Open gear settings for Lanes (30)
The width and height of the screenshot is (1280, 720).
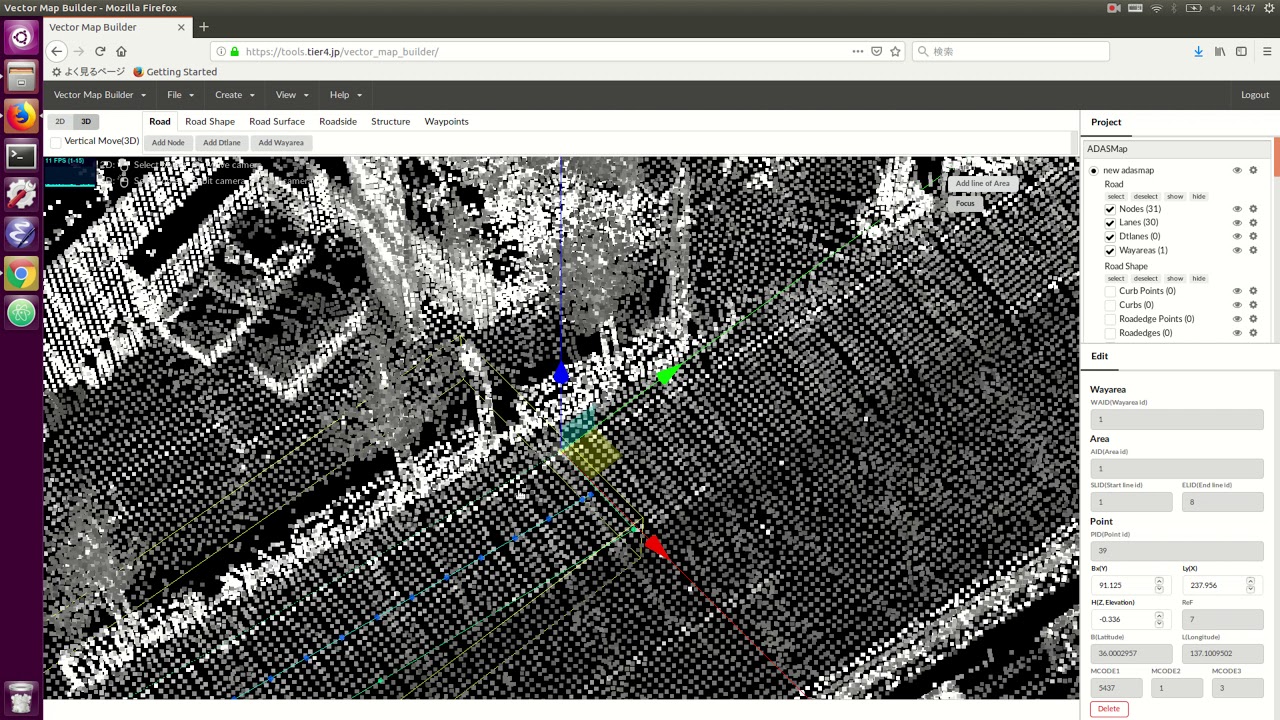pyautogui.click(x=1253, y=222)
